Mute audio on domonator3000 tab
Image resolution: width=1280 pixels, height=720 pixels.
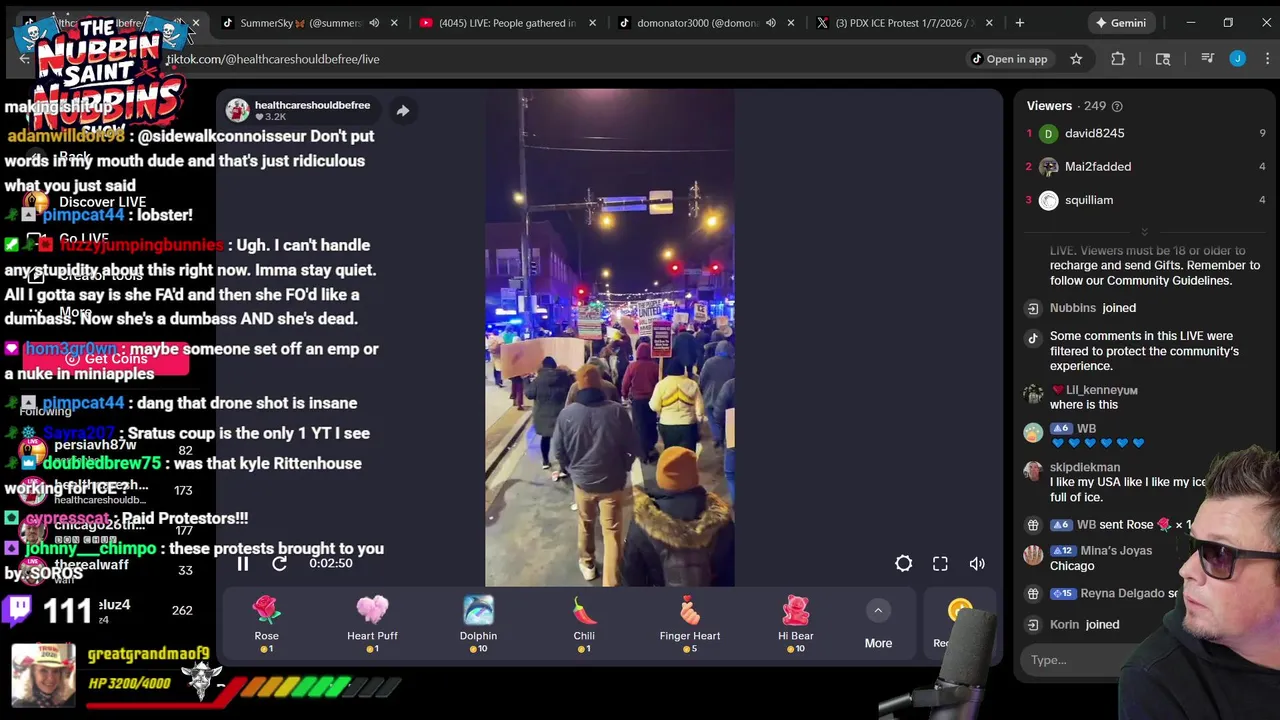click(770, 23)
